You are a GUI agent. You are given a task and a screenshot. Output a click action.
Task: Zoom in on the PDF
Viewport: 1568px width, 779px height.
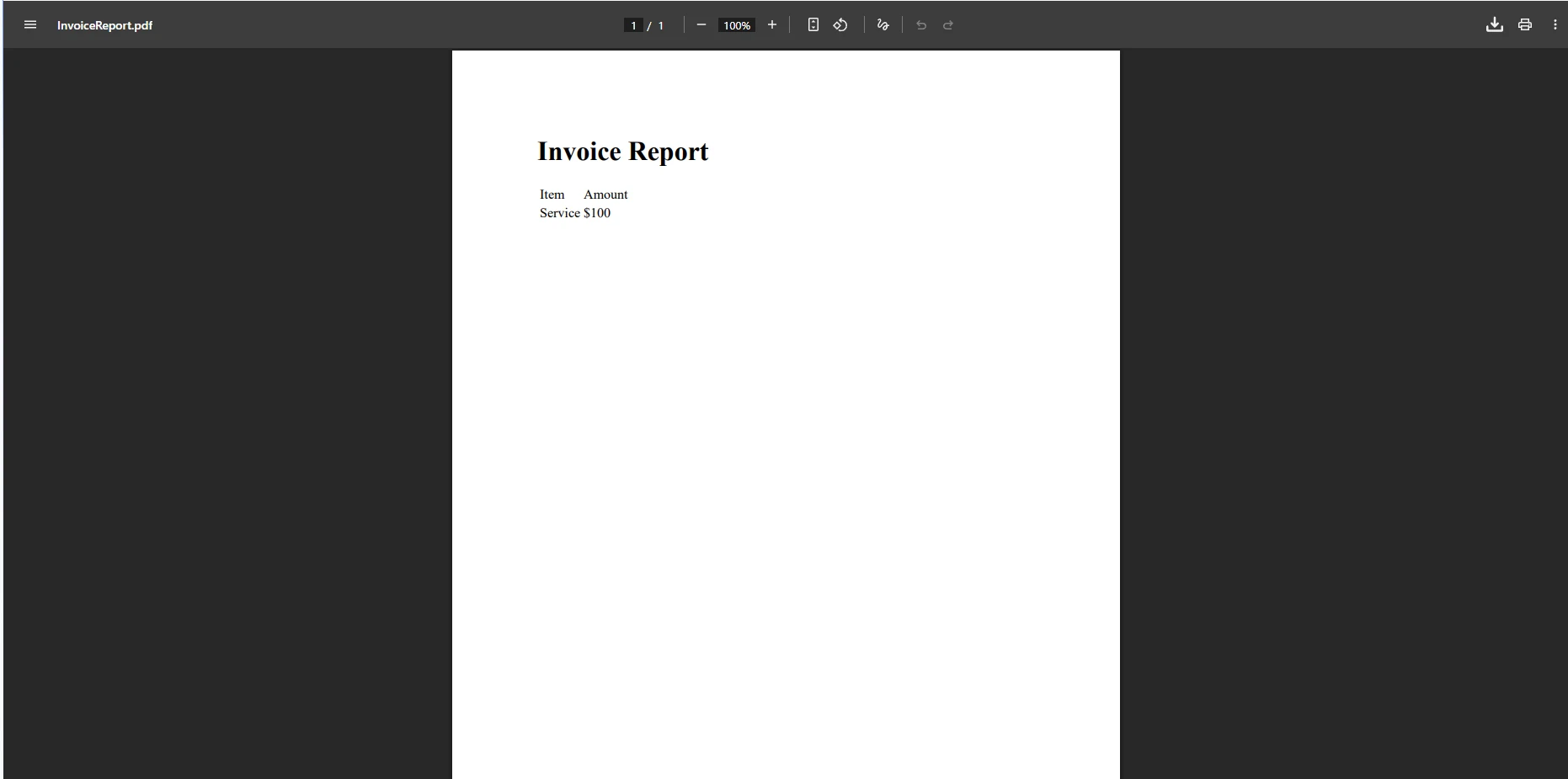tap(771, 24)
